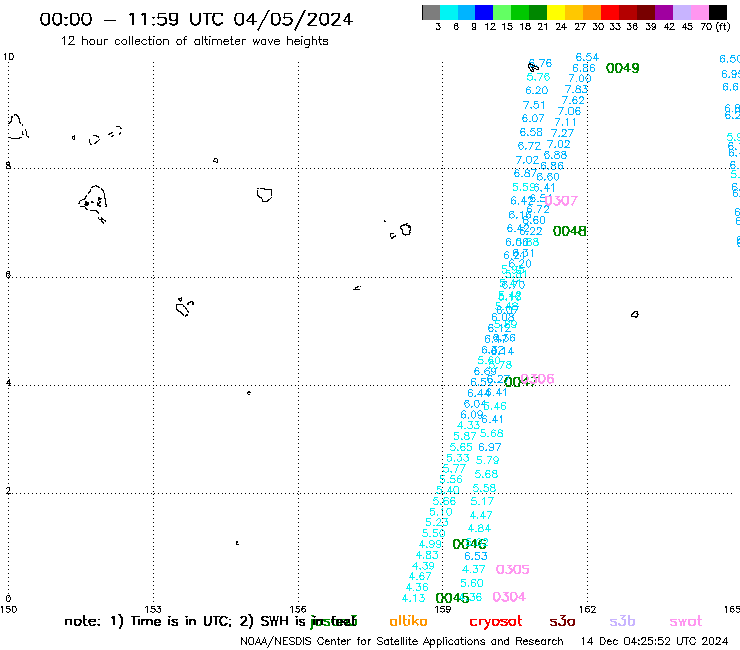Click the pink pass label 0304
The height and width of the screenshot is (650, 740).
pyautogui.click(x=509, y=597)
